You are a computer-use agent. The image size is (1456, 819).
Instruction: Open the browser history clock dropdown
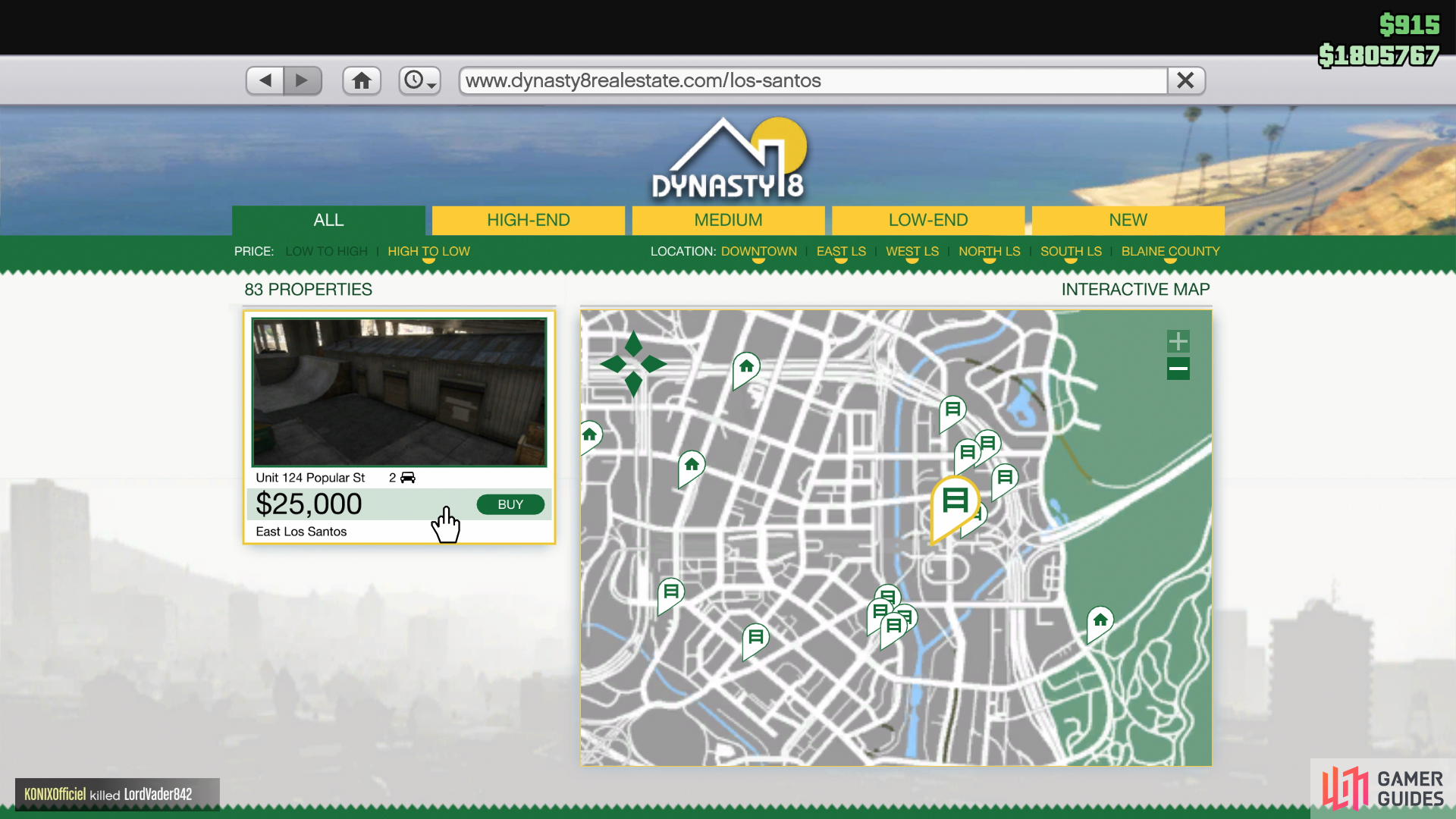[419, 80]
